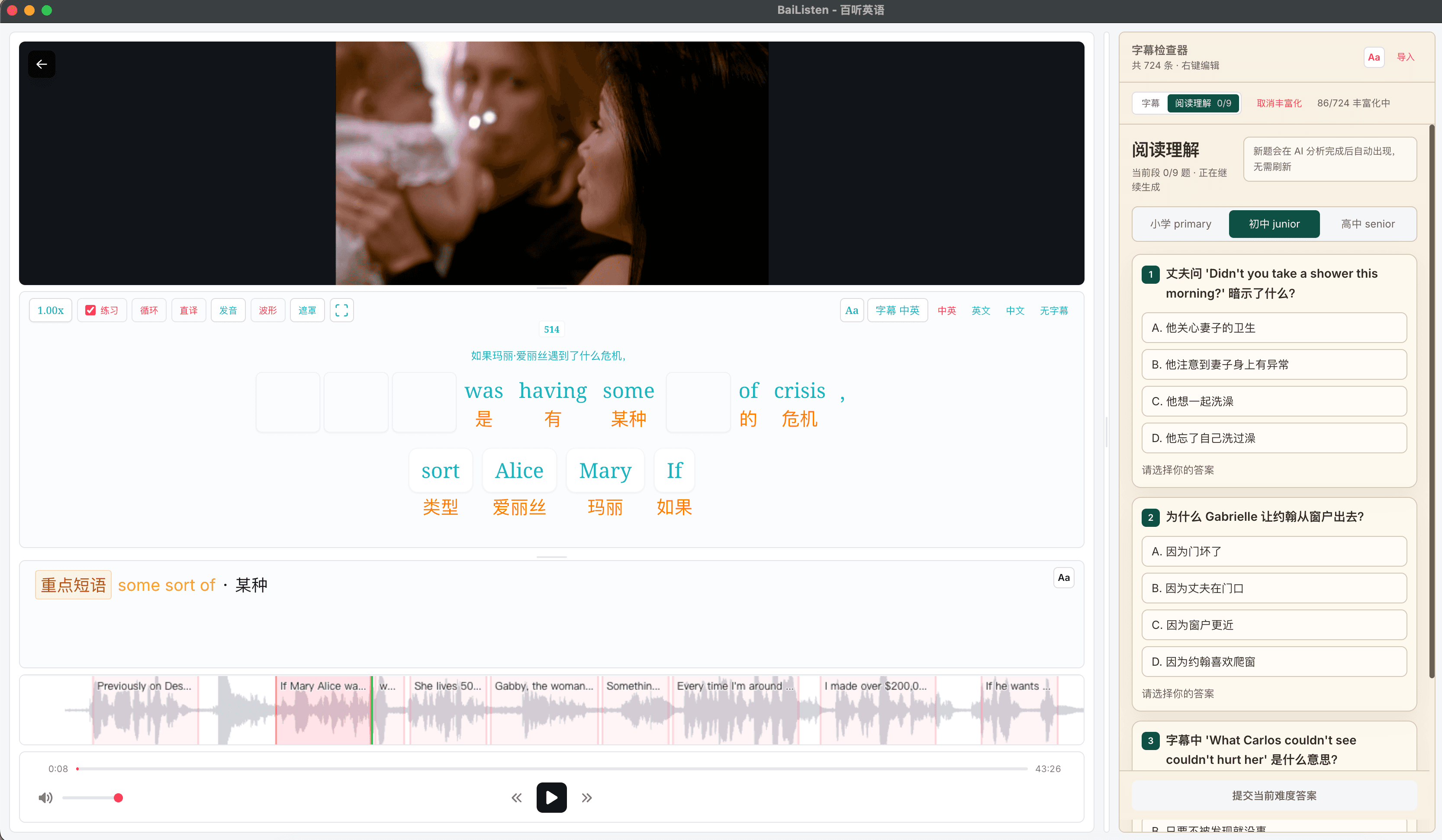The width and height of the screenshot is (1442, 840).
Task: Skip to the next subtitle with forward arrows
Action: click(x=586, y=798)
